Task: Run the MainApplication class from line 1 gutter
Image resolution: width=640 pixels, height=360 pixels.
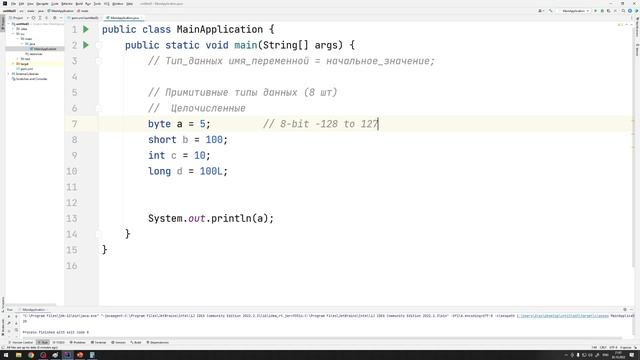Action: point(86,29)
